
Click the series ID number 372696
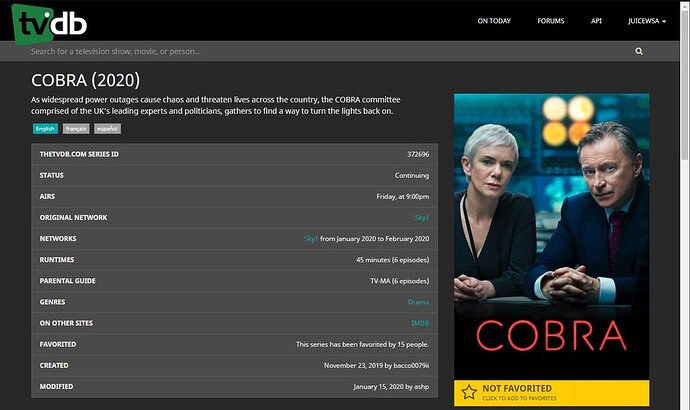point(418,154)
